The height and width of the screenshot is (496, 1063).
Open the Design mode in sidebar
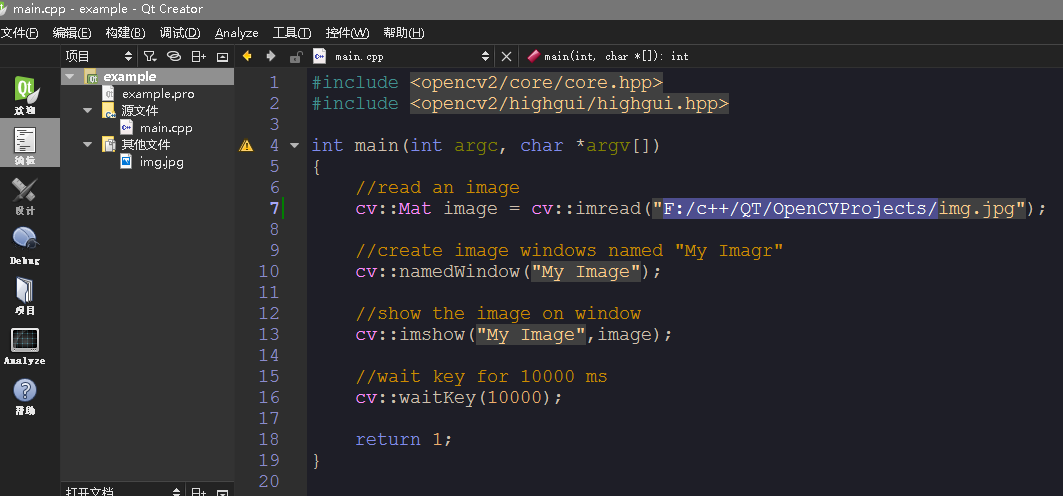24,197
